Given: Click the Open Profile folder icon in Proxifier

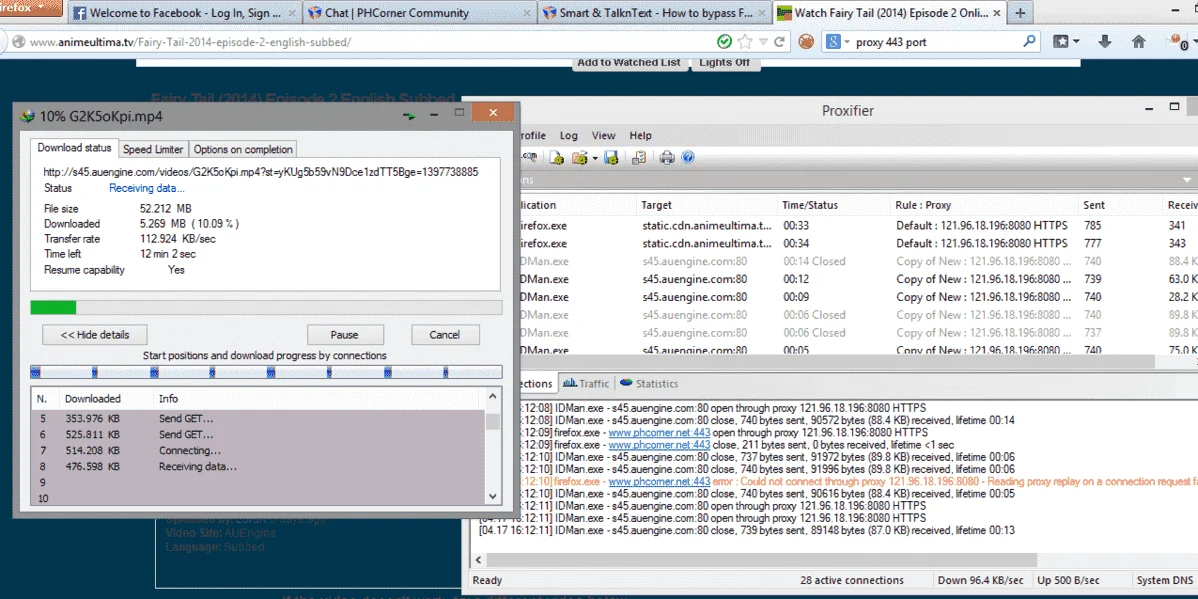Looking at the screenshot, I should tap(579, 157).
